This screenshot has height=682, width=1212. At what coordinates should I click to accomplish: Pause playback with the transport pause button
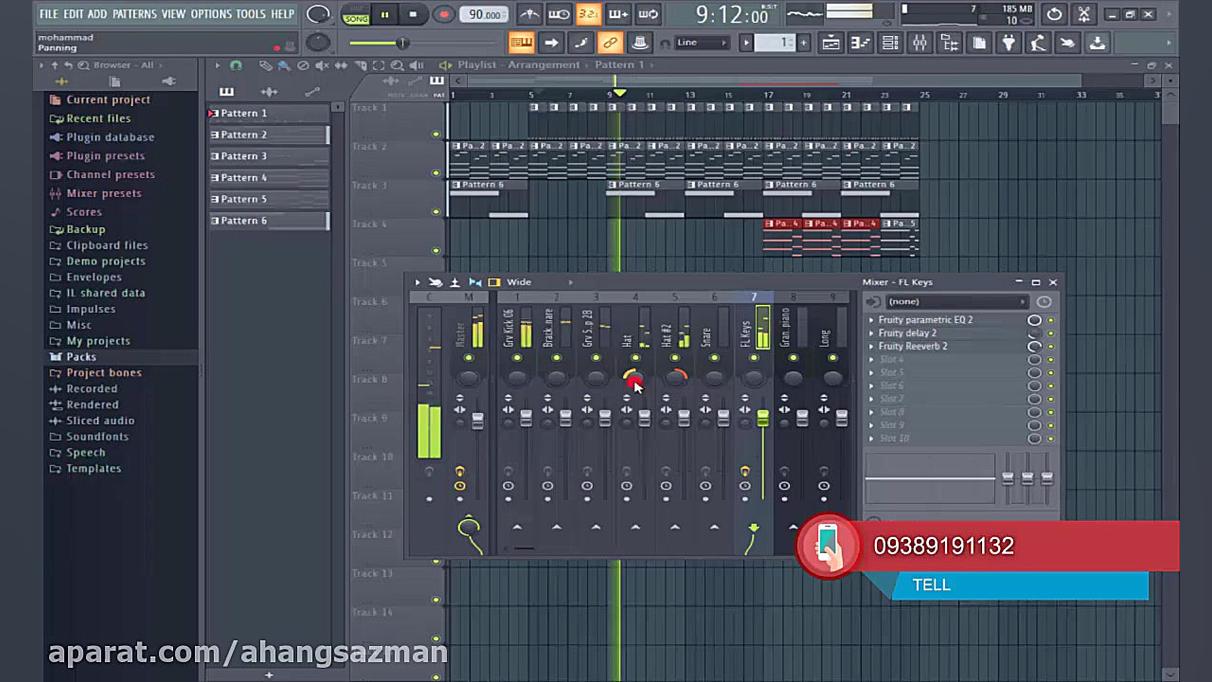pyautogui.click(x=385, y=15)
